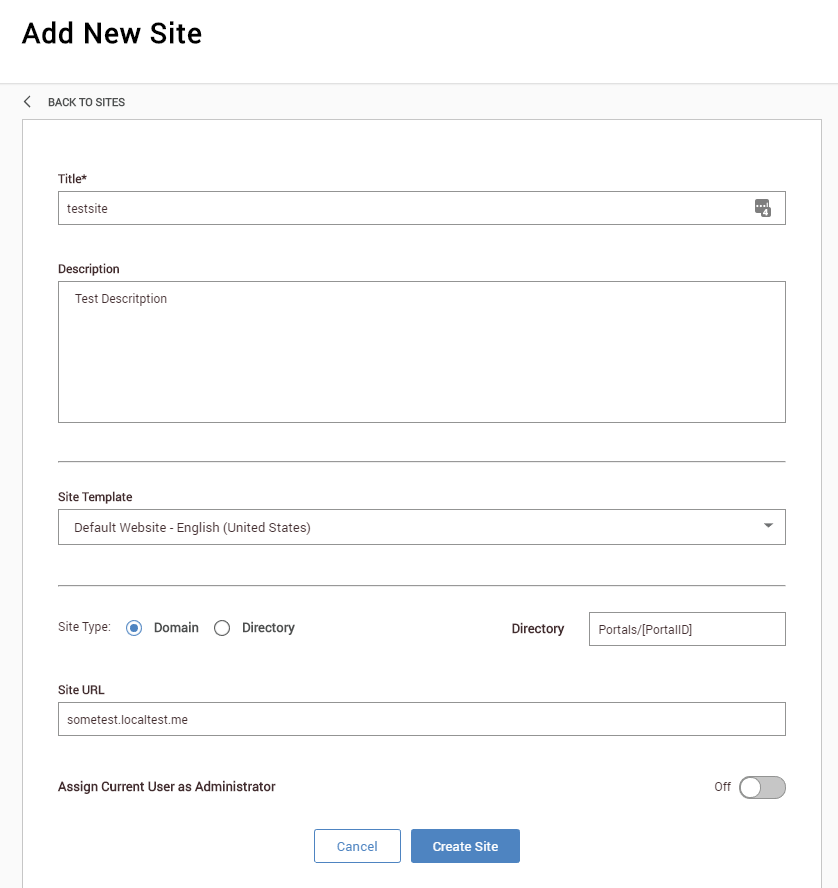Choose the Default Website - English template selector
The image size is (838, 888).
click(x=421, y=527)
